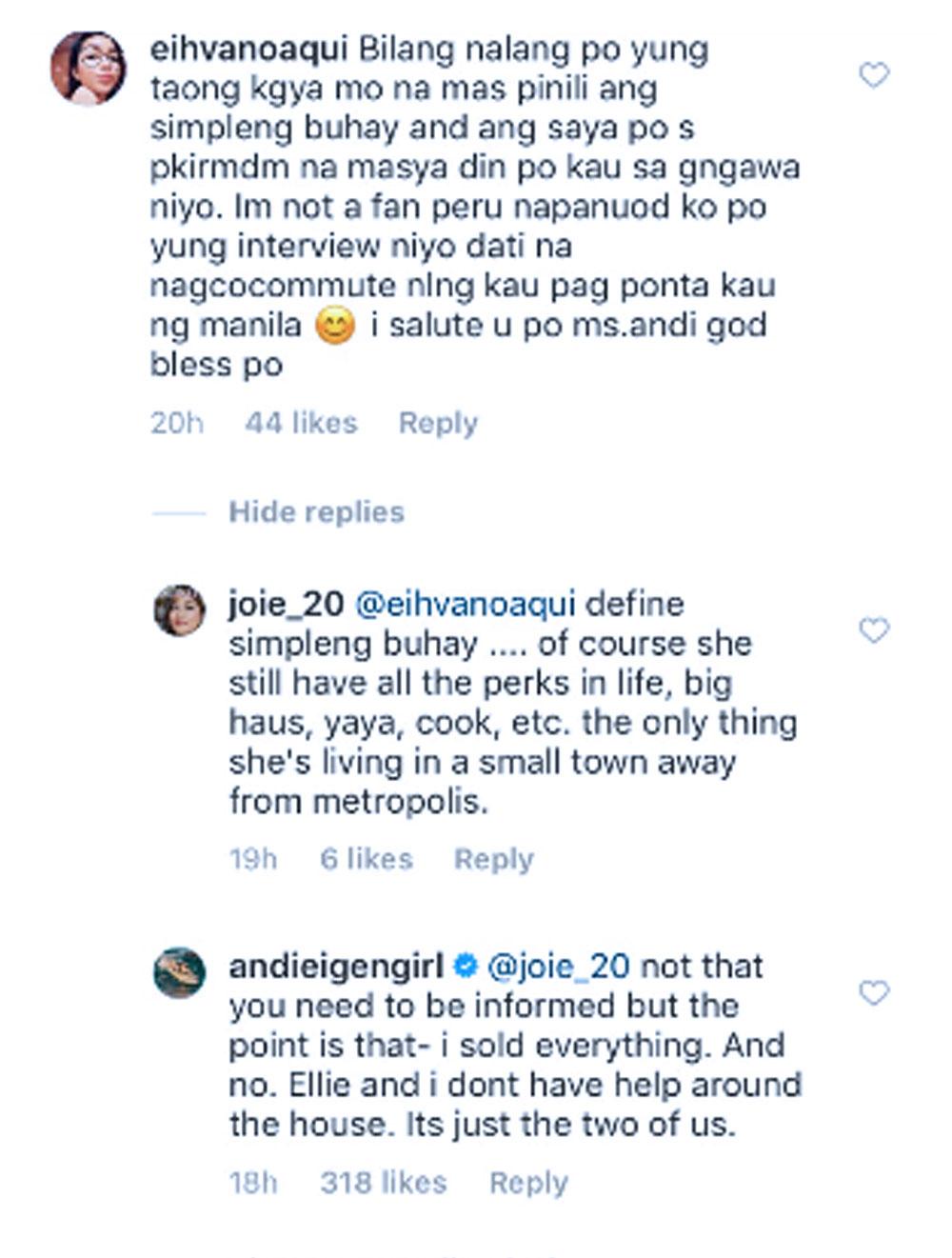The width and height of the screenshot is (952, 1258).
Task: Reply to joie_20's comment
Action: (493, 859)
